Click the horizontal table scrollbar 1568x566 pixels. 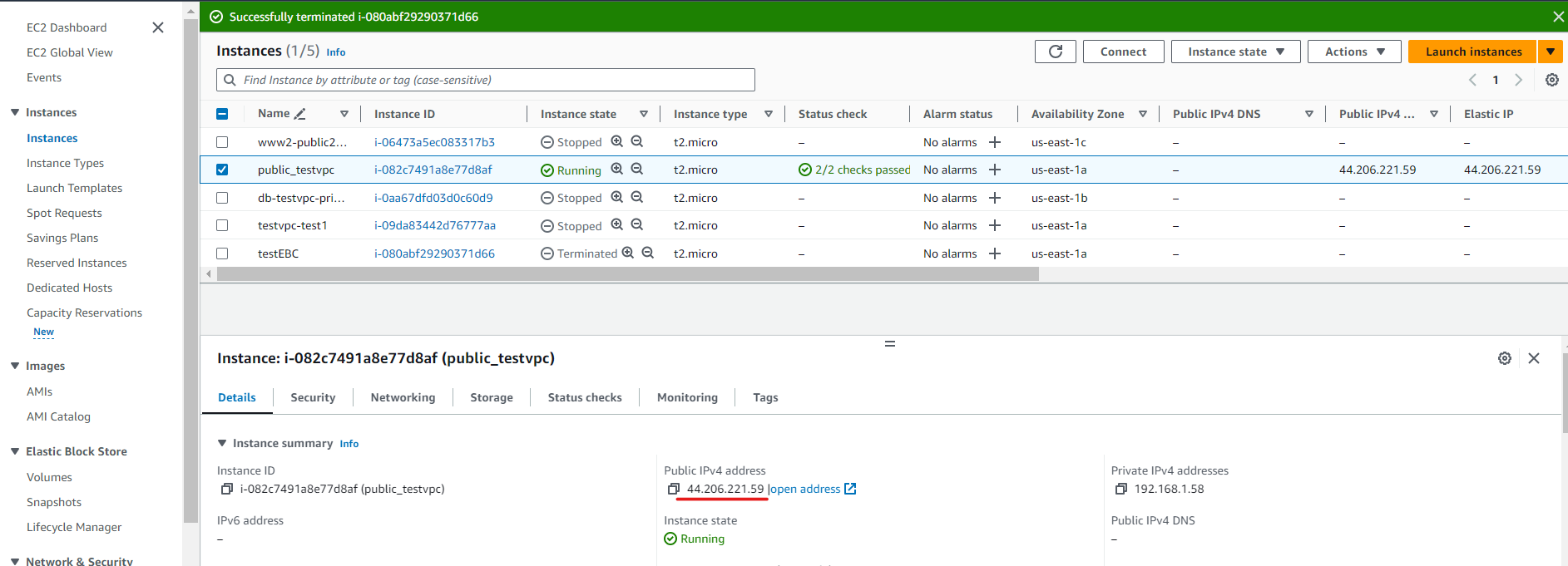coord(628,274)
